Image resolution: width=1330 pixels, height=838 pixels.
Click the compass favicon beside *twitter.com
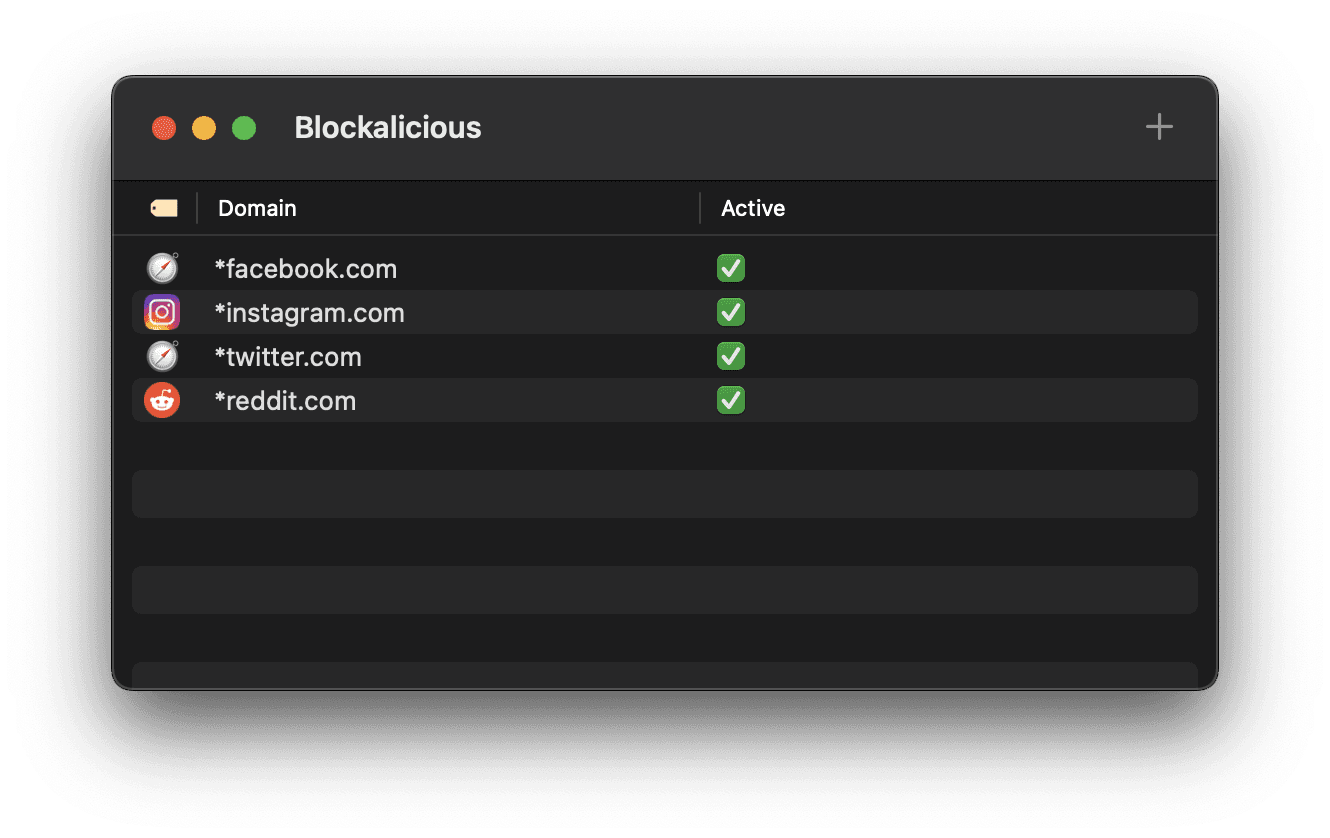tap(162, 355)
